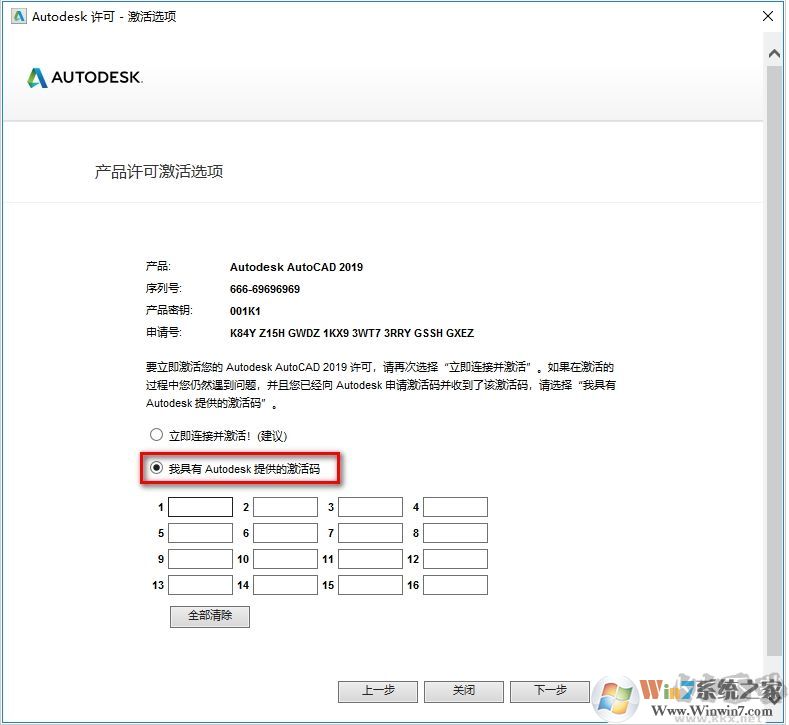The height and width of the screenshot is (725, 789).
Task: Select the 立即连接并激活 radio option
Action: pyautogui.click(x=156, y=435)
